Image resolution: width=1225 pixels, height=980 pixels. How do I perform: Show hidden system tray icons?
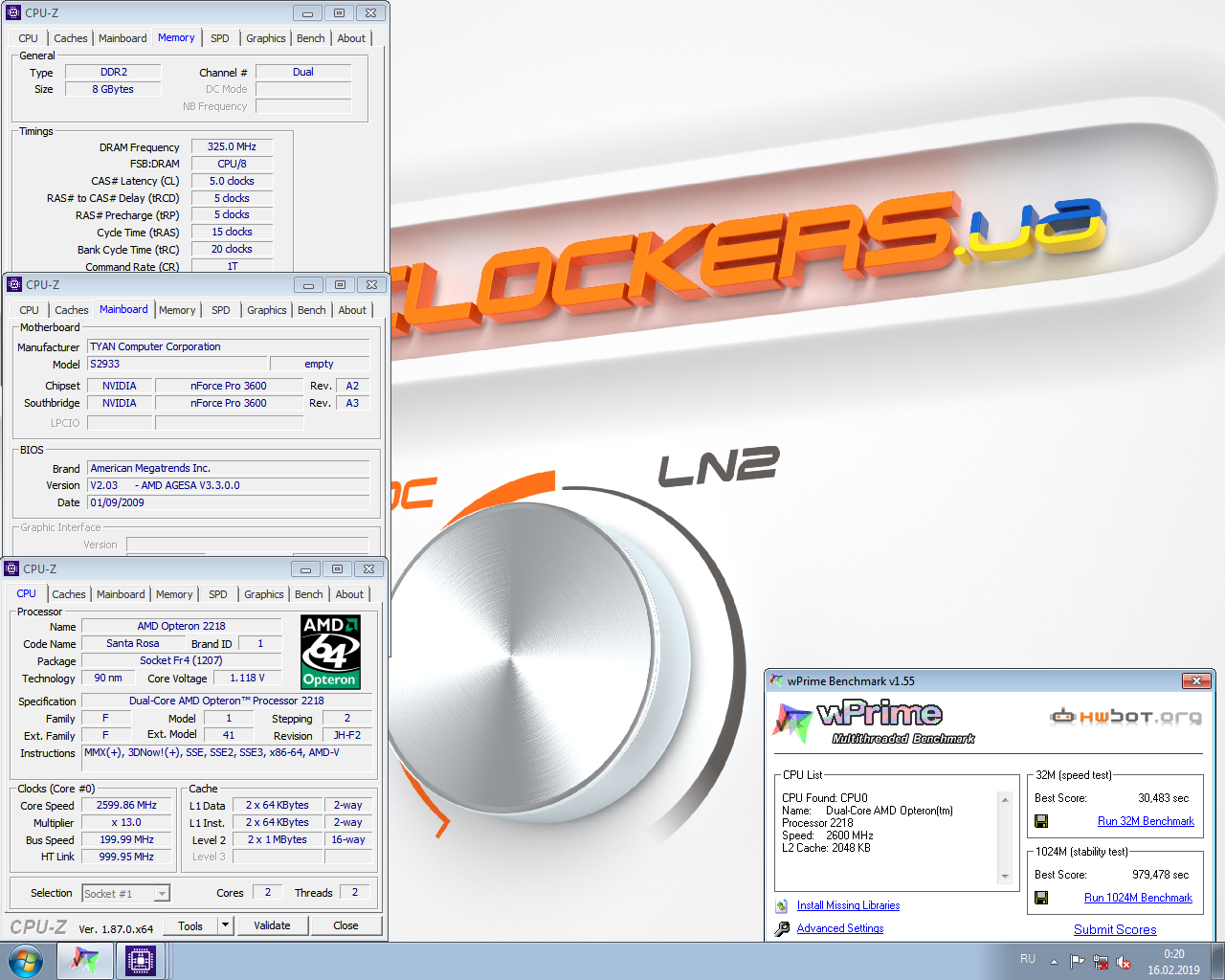1054,962
